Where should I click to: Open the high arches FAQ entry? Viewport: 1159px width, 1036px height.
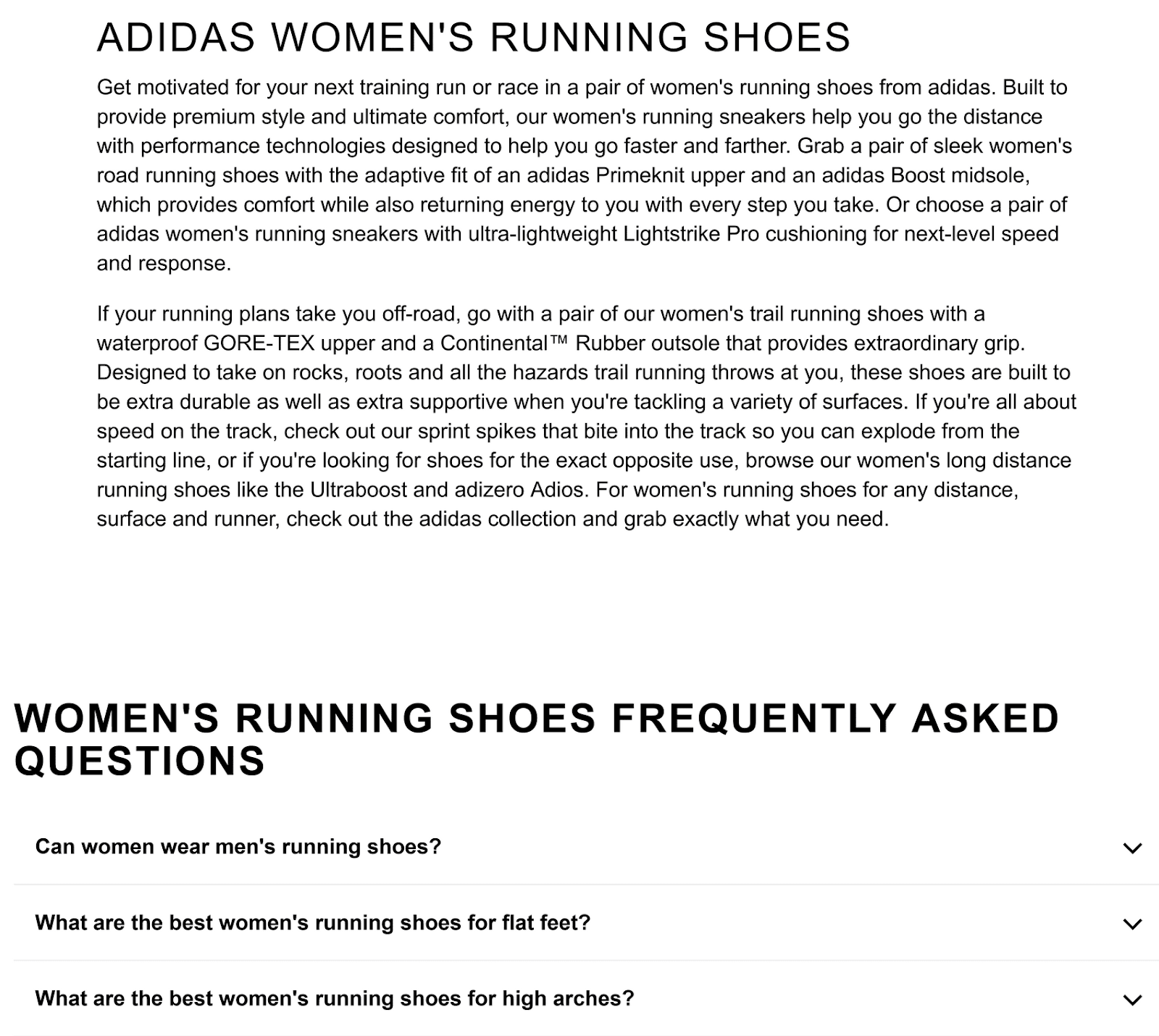335,999
